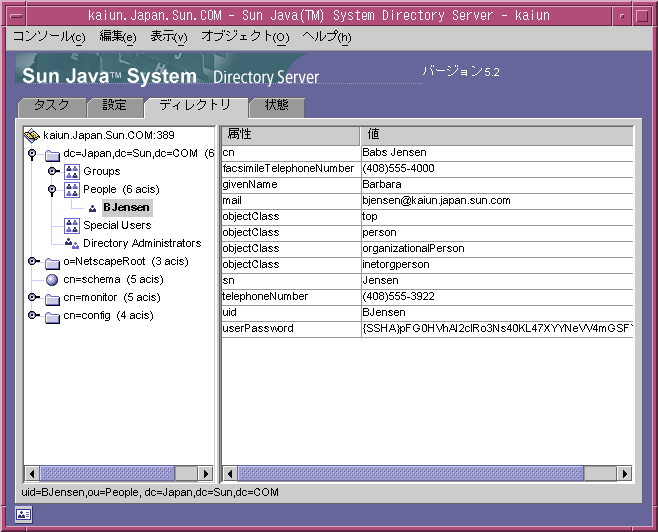This screenshot has height=532, width=658.
Task: Select the cn=monitor (5 acis) label
Action: tap(112, 298)
